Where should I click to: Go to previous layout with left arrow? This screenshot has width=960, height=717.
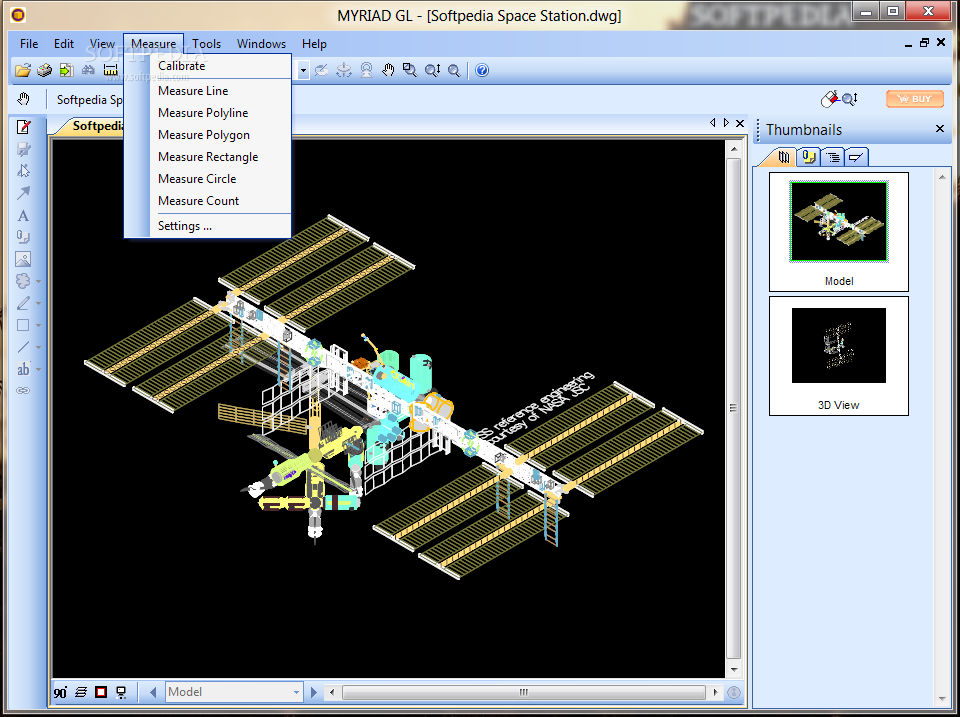[x=153, y=693]
